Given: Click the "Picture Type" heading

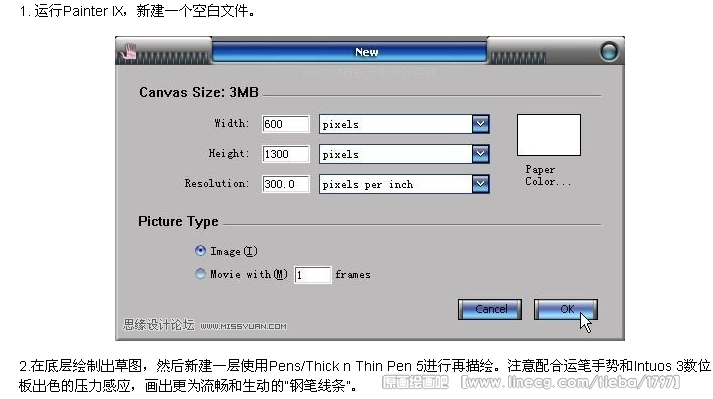Looking at the screenshot, I should click(178, 222).
